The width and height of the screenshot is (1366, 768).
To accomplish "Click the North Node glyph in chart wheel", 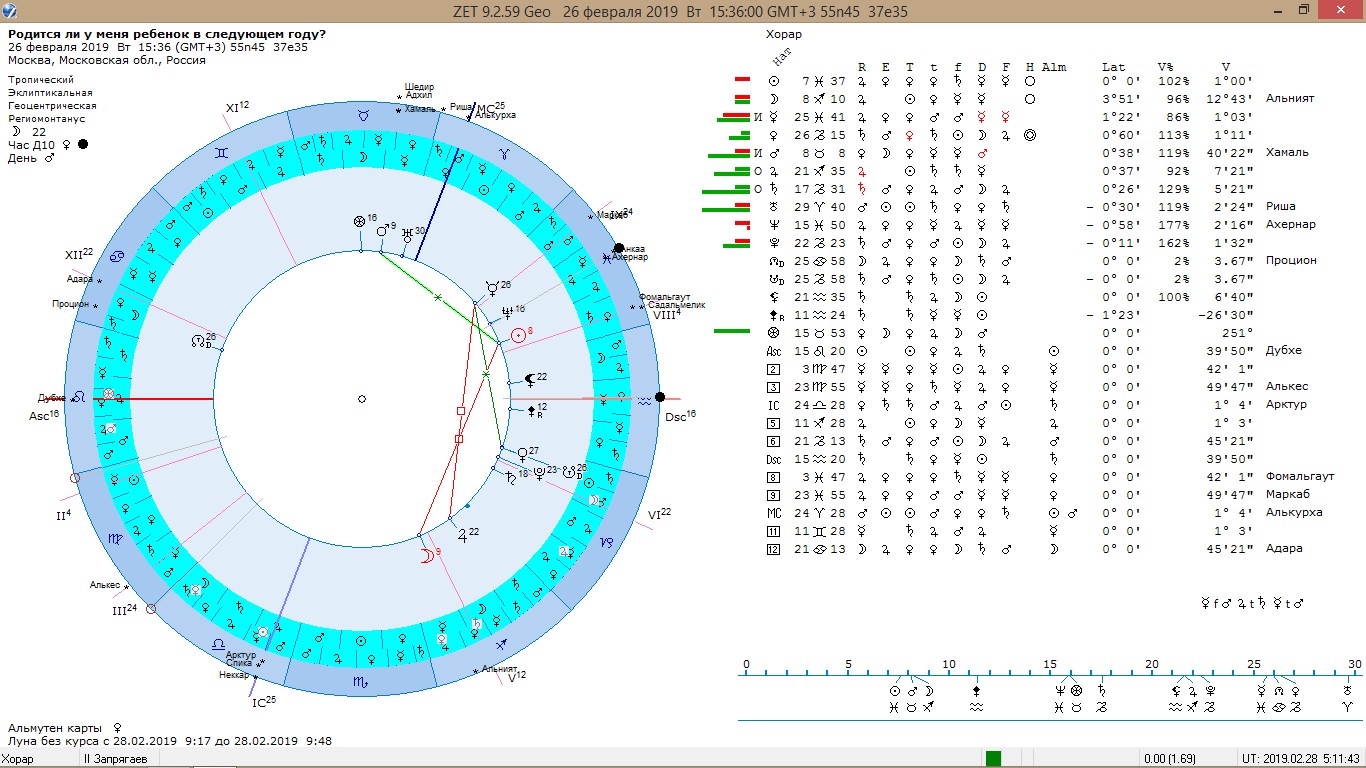I will click(x=197, y=341).
